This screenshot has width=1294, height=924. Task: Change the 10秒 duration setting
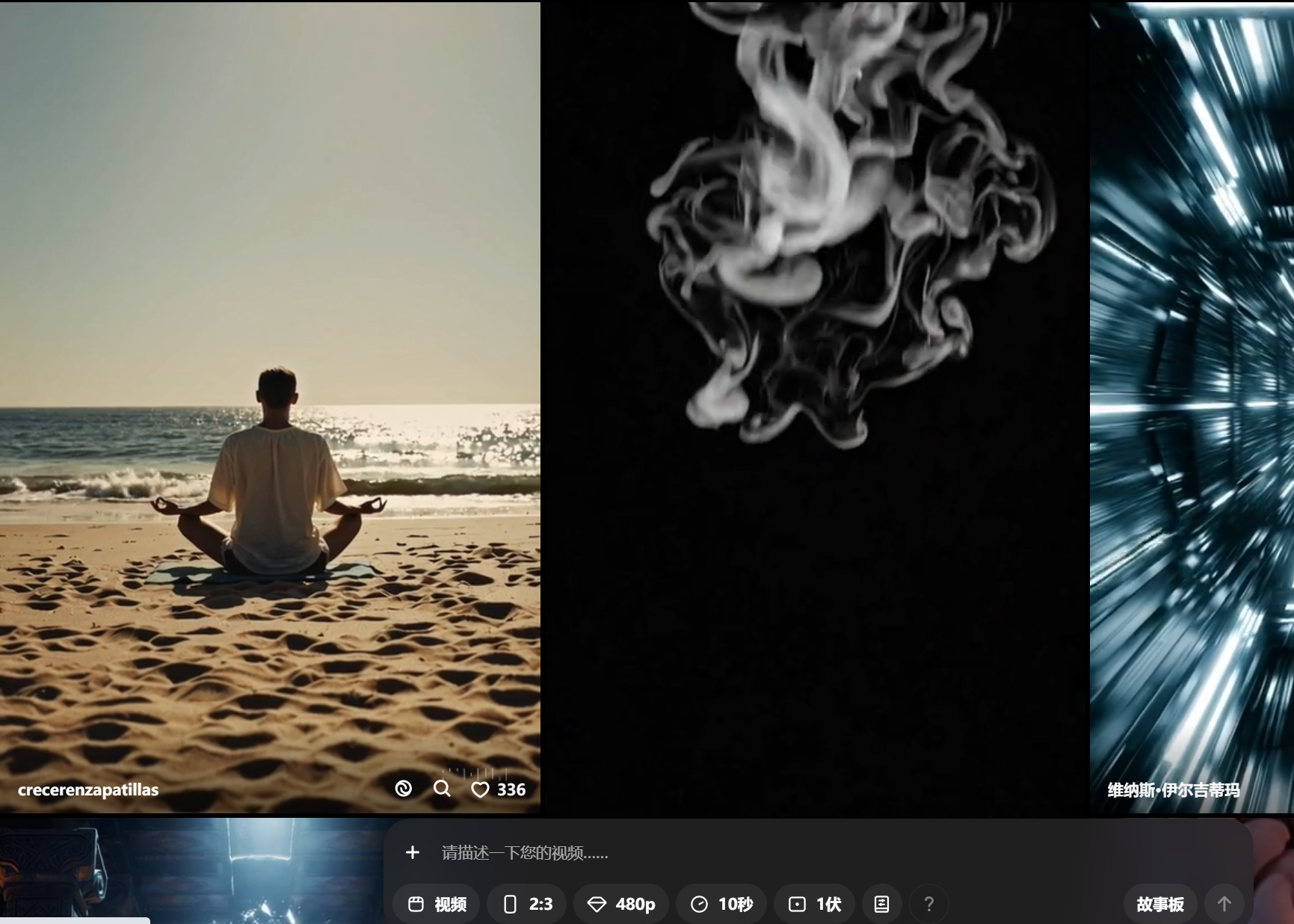(721, 905)
